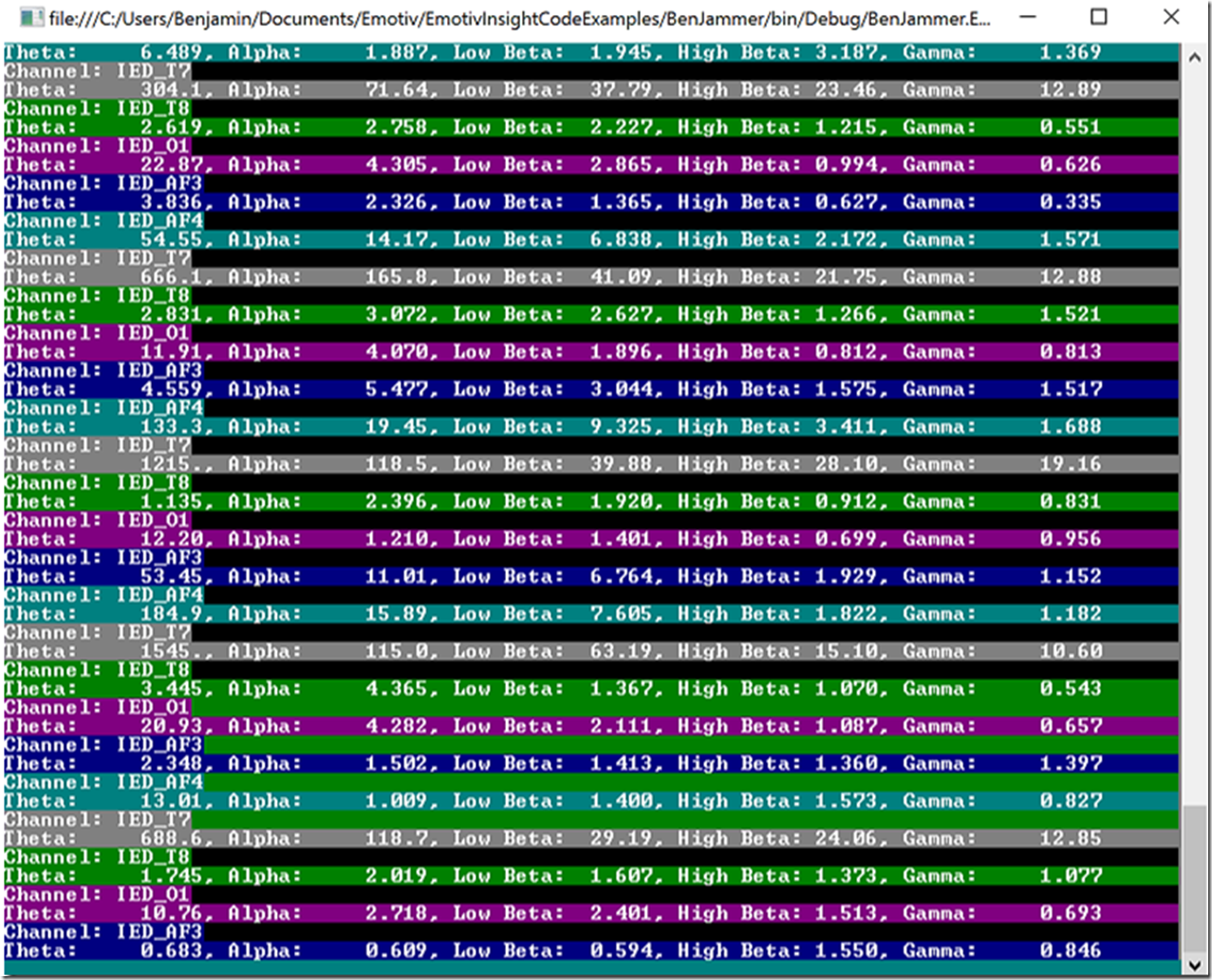This screenshot has height=980, width=1212.
Task: Click the Theta value 688.6
Action: click(171, 840)
